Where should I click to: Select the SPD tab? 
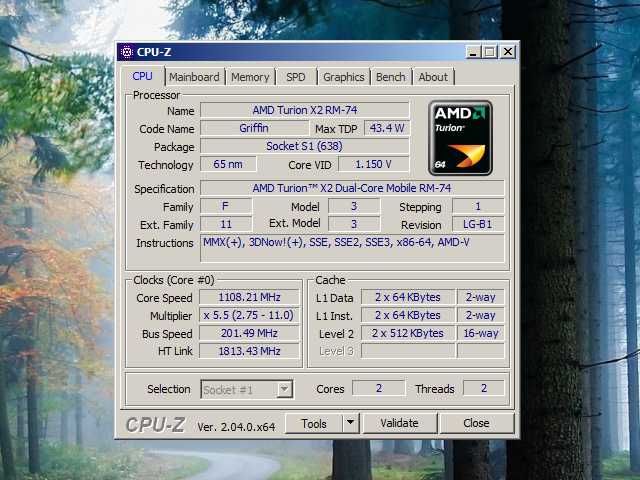click(x=296, y=77)
